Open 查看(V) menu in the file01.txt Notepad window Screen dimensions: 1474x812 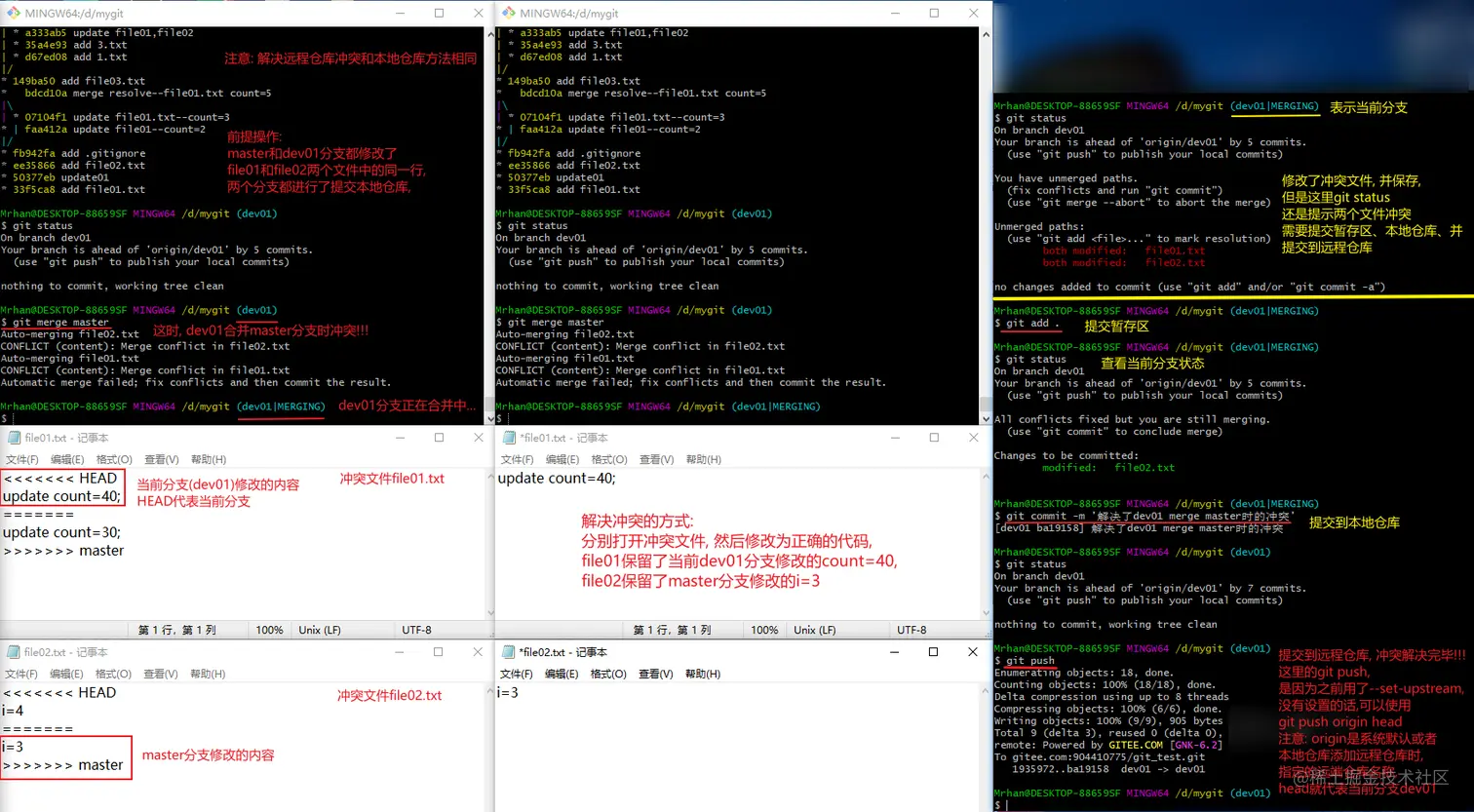[162, 459]
